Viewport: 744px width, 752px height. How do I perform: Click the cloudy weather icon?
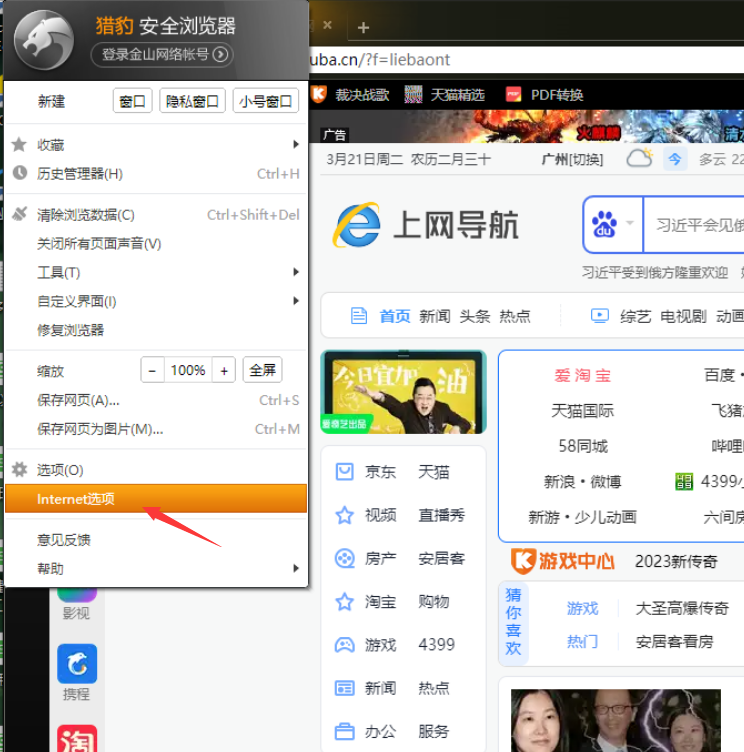[x=639, y=158]
